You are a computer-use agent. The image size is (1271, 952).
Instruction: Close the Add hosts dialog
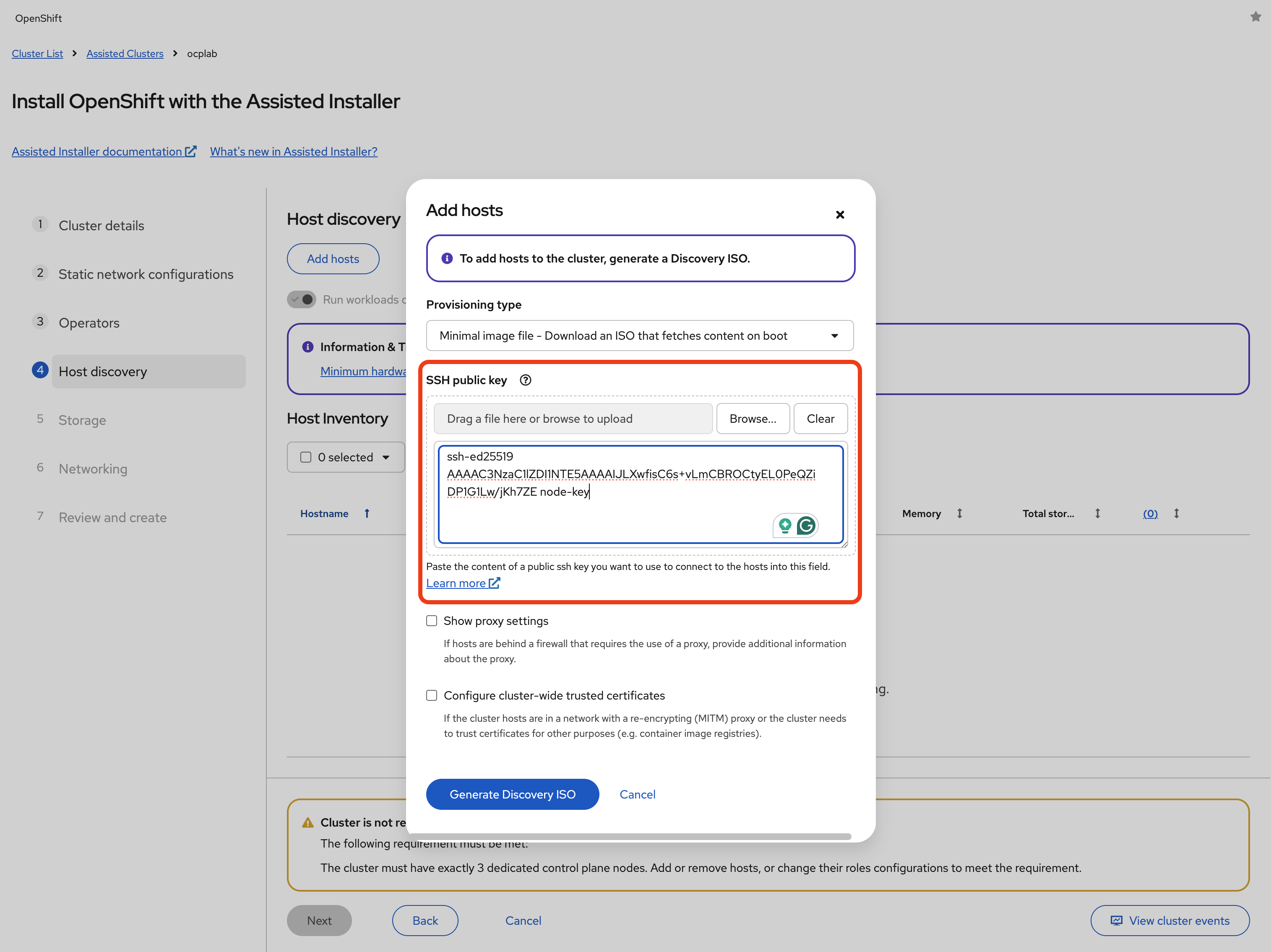(839, 214)
